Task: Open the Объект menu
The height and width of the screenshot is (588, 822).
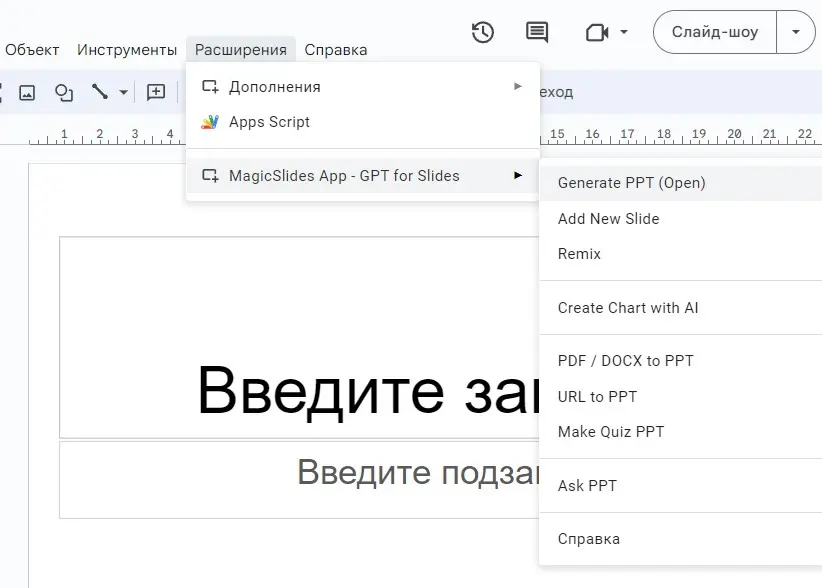Action: click(31, 48)
